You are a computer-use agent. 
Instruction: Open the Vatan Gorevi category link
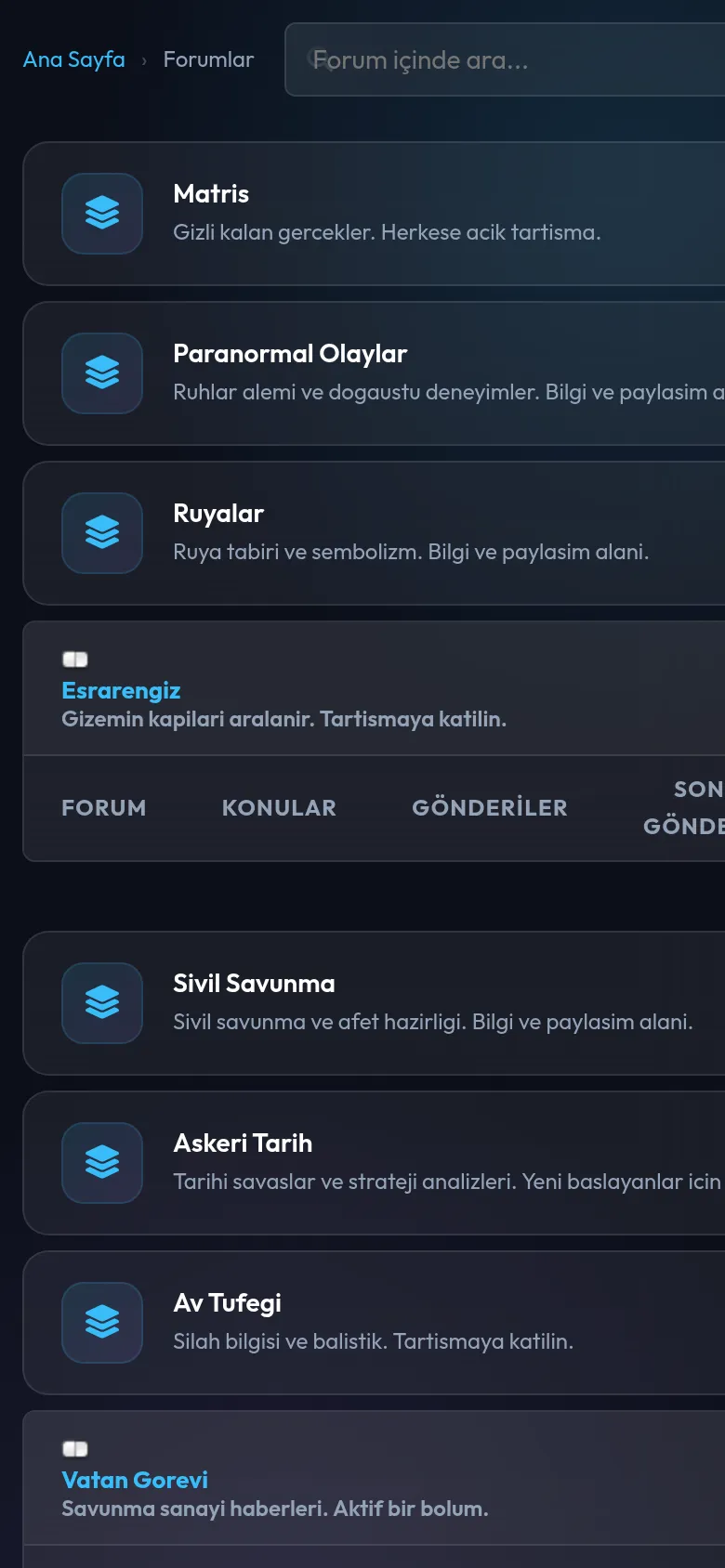click(135, 1480)
